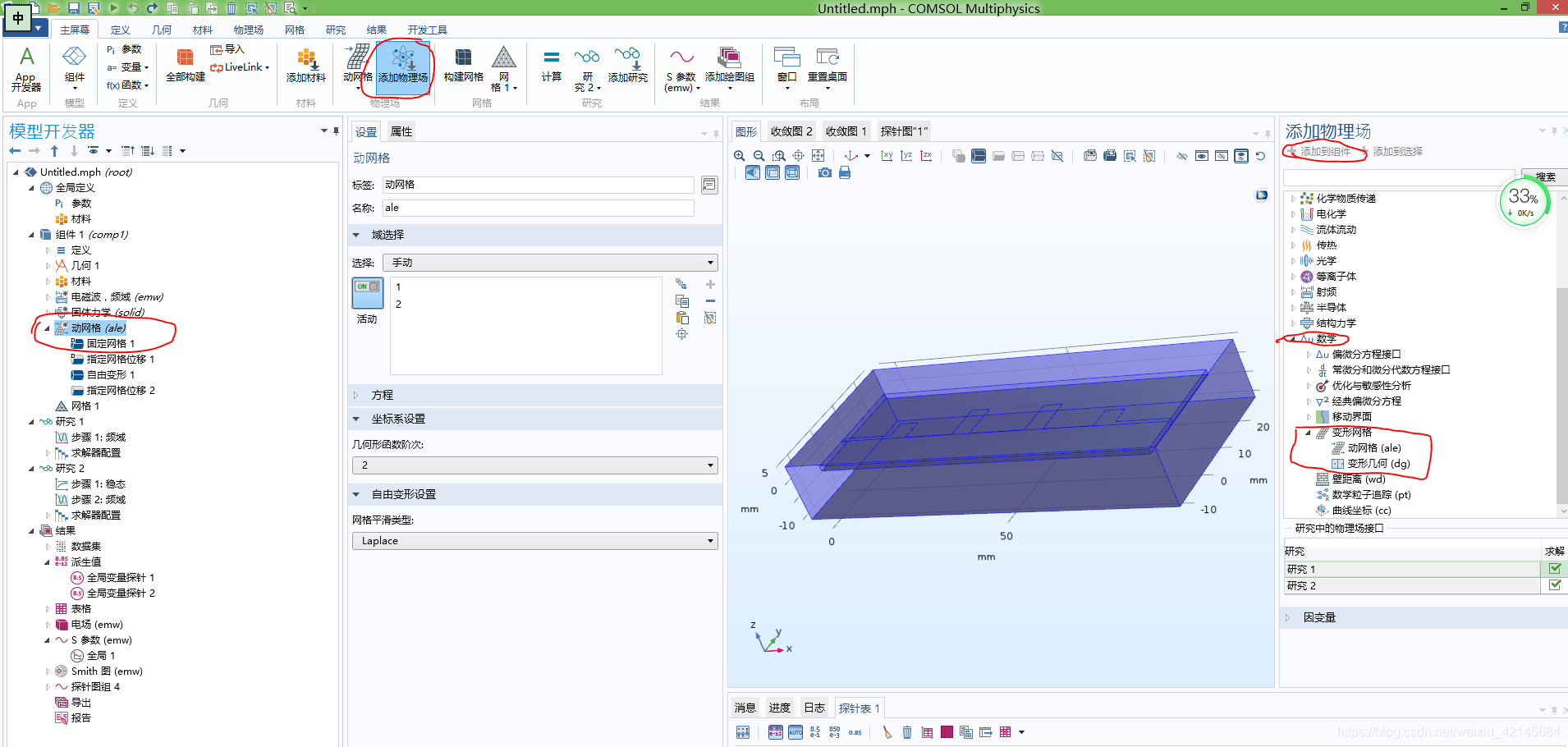The height and width of the screenshot is (747, 1568).
Task: Switch the graphics to the xy view
Action: click(887, 156)
